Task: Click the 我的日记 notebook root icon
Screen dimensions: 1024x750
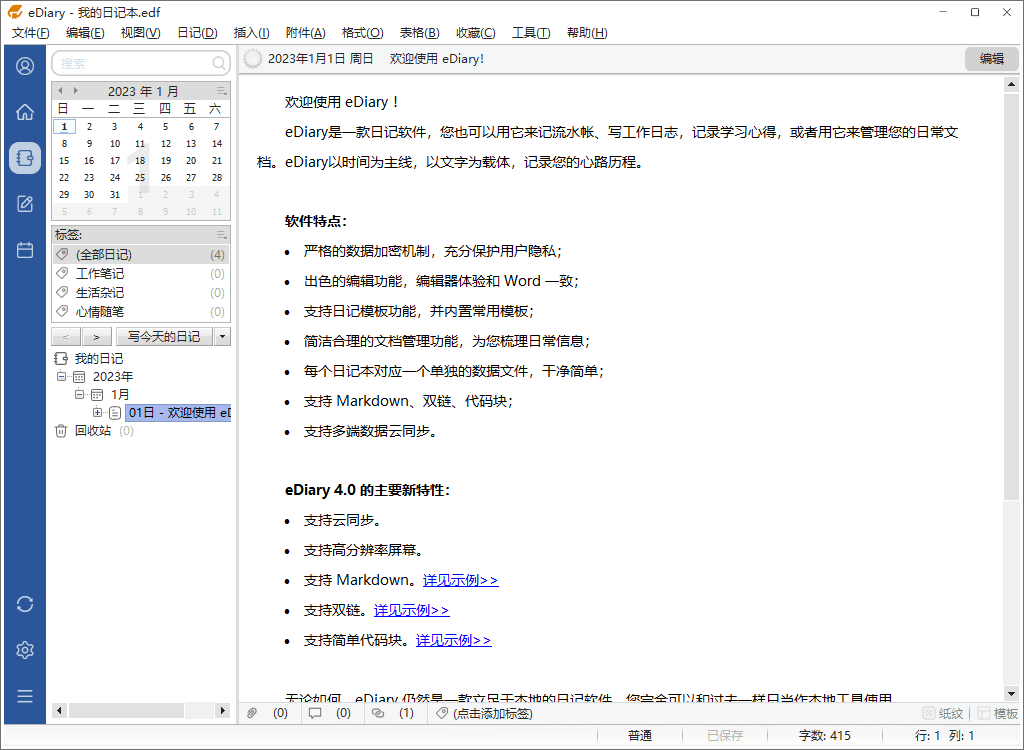Action: click(x=61, y=359)
